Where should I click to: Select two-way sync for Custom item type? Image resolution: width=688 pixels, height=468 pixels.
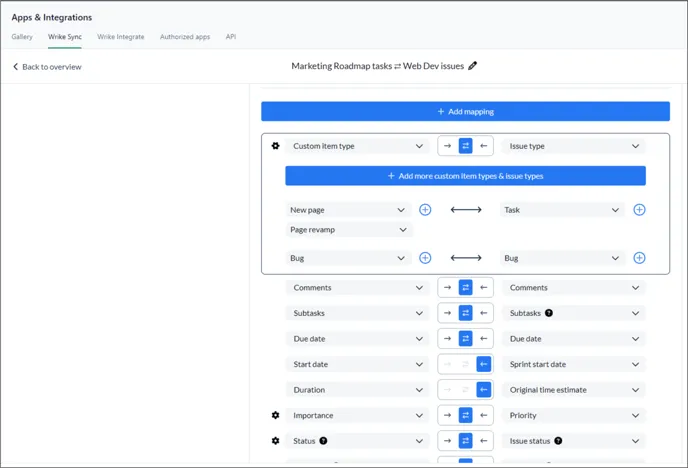pos(466,146)
